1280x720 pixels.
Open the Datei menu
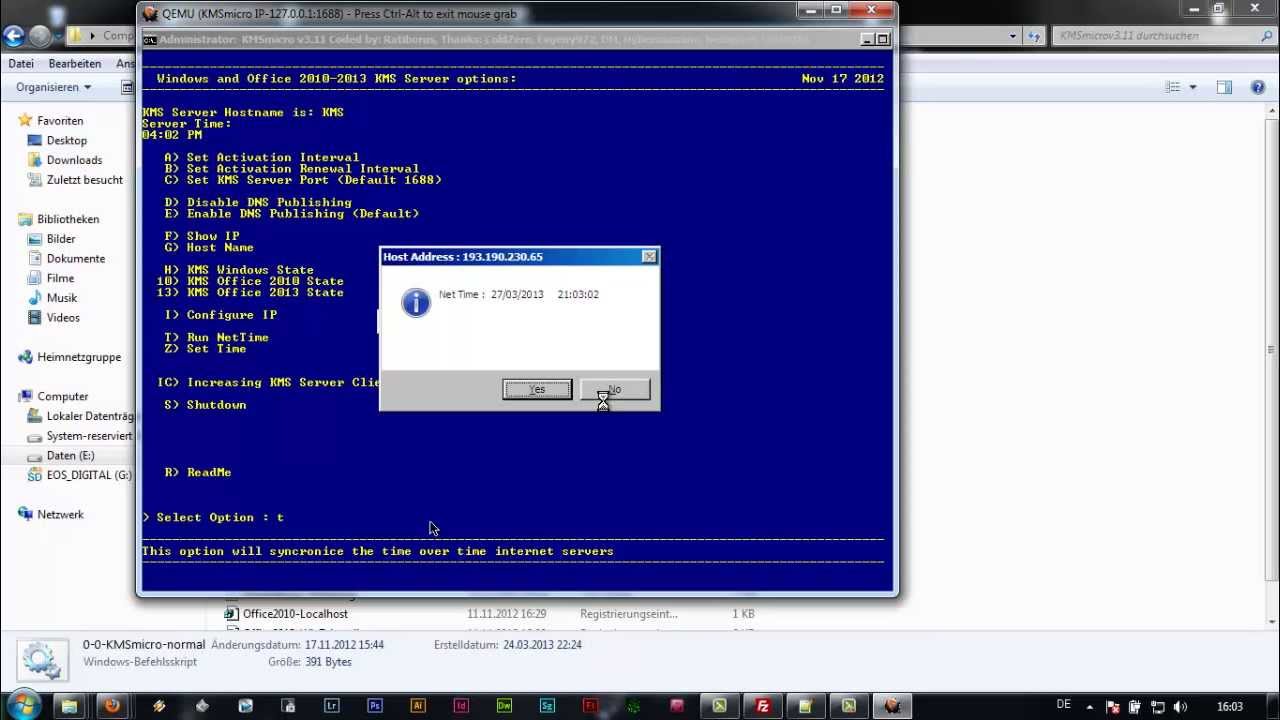point(21,63)
